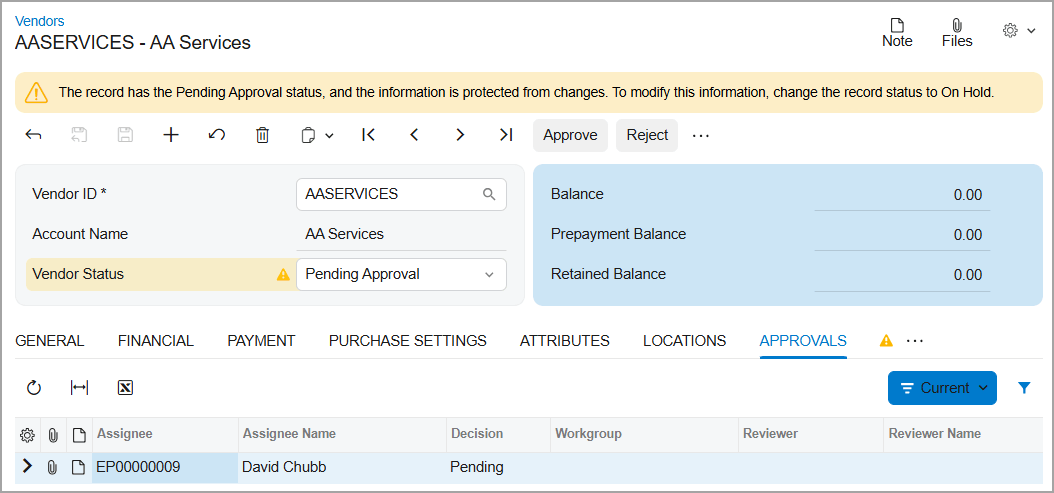Switch to the GENERAL tab
Image resolution: width=1054 pixels, height=493 pixels.
50,341
